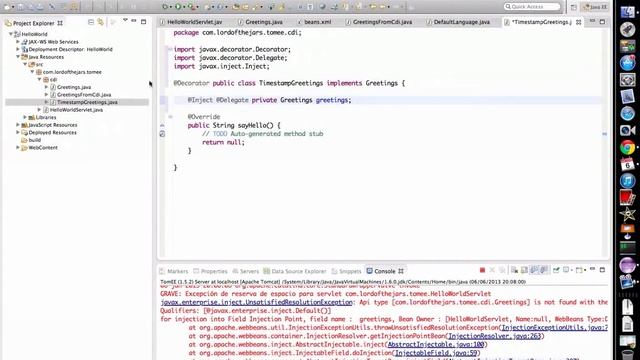Toggle Show Console on error output change
Viewport: 640px width, 360px height.
(x=544, y=270)
